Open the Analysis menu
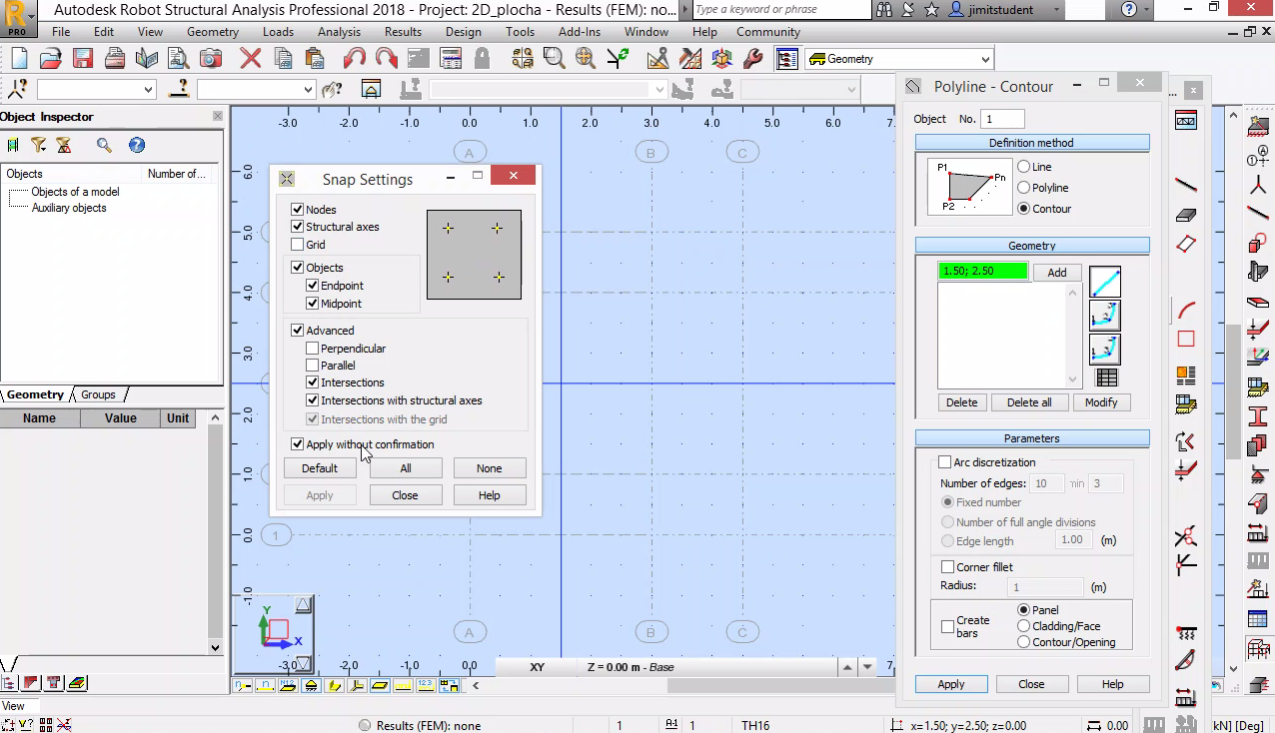Viewport: 1275px width, 733px height. click(x=339, y=32)
